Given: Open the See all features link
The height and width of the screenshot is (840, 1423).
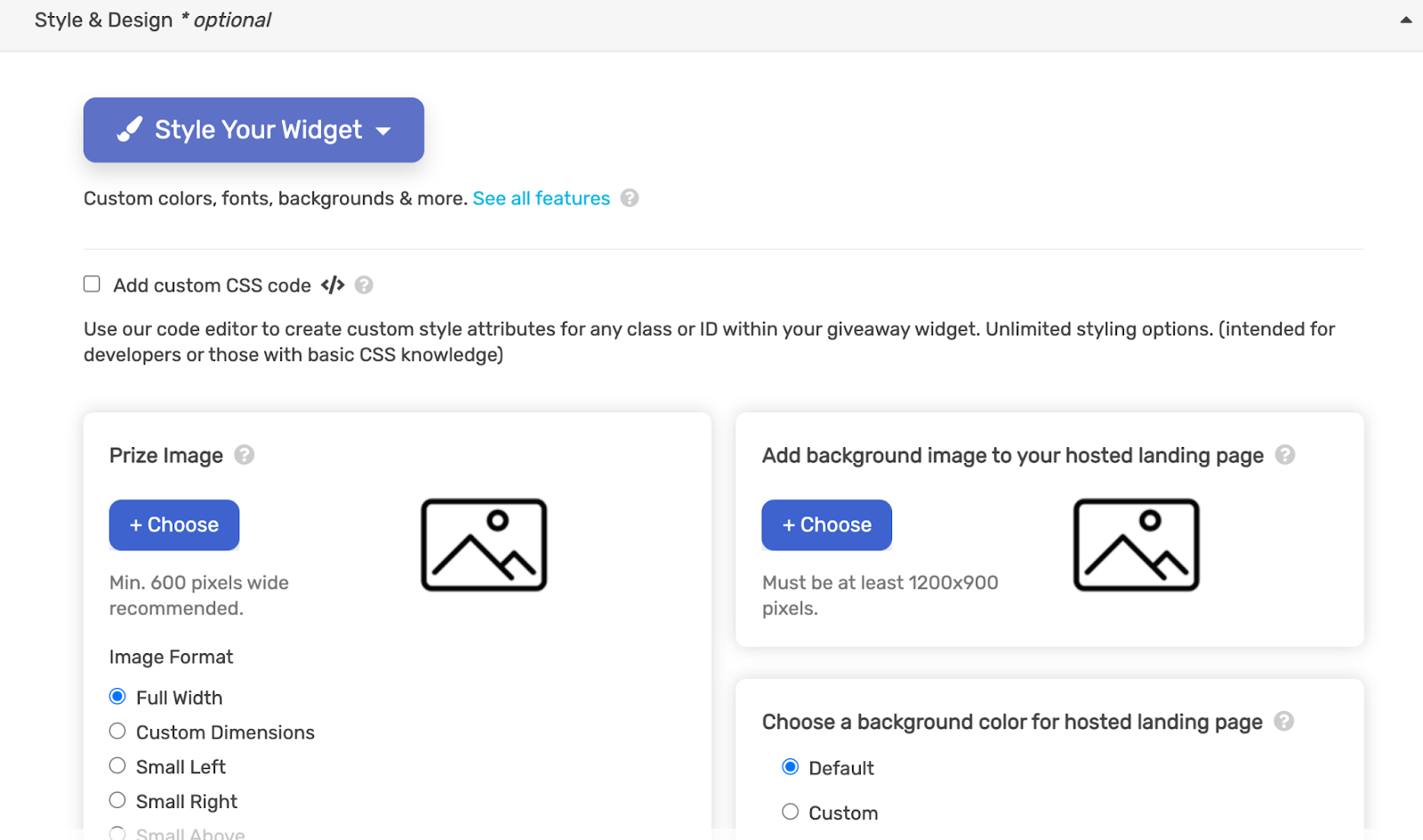Looking at the screenshot, I should click(541, 198).
